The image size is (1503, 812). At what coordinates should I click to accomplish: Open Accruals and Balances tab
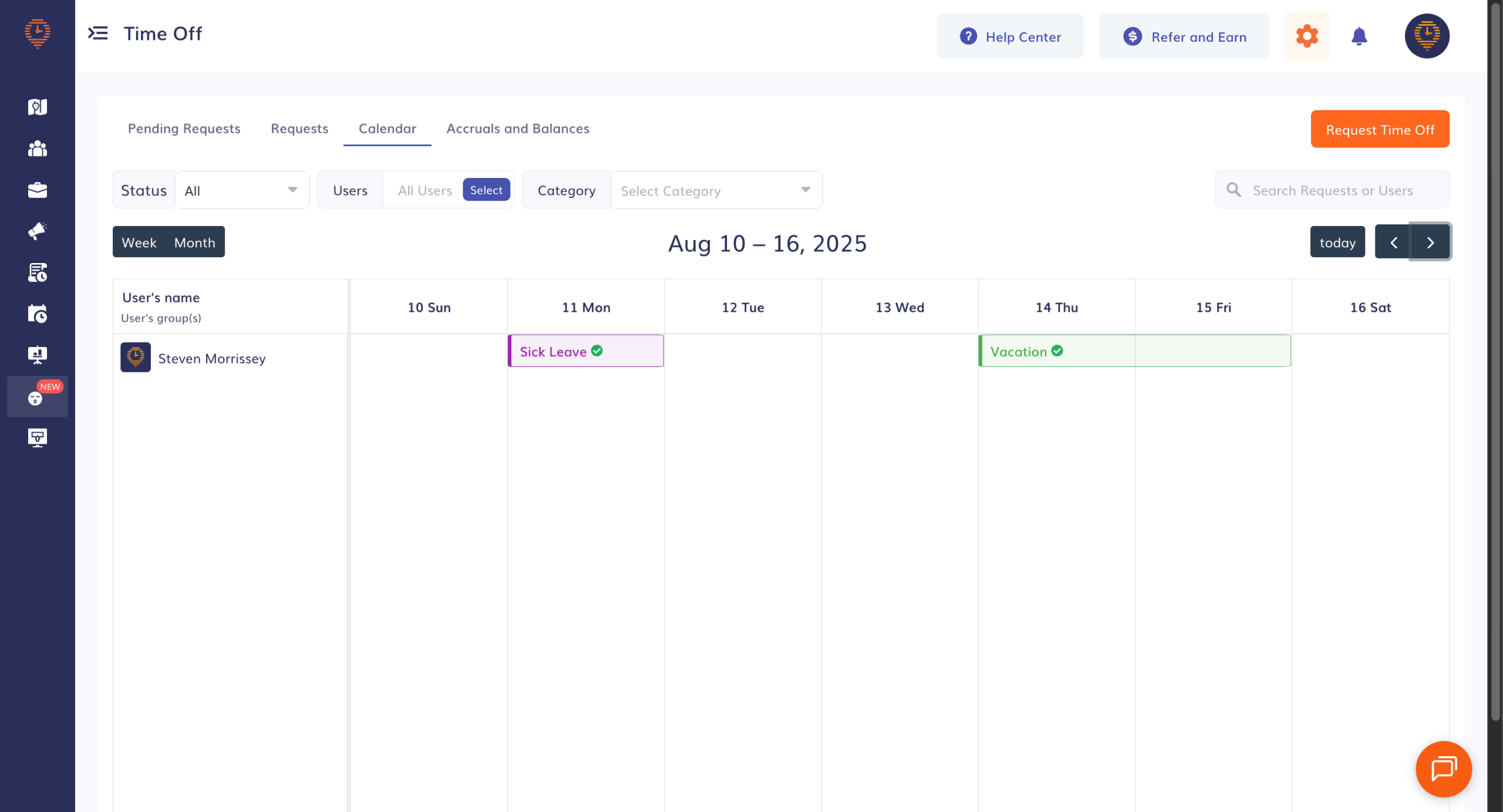(x=517, y=129)
